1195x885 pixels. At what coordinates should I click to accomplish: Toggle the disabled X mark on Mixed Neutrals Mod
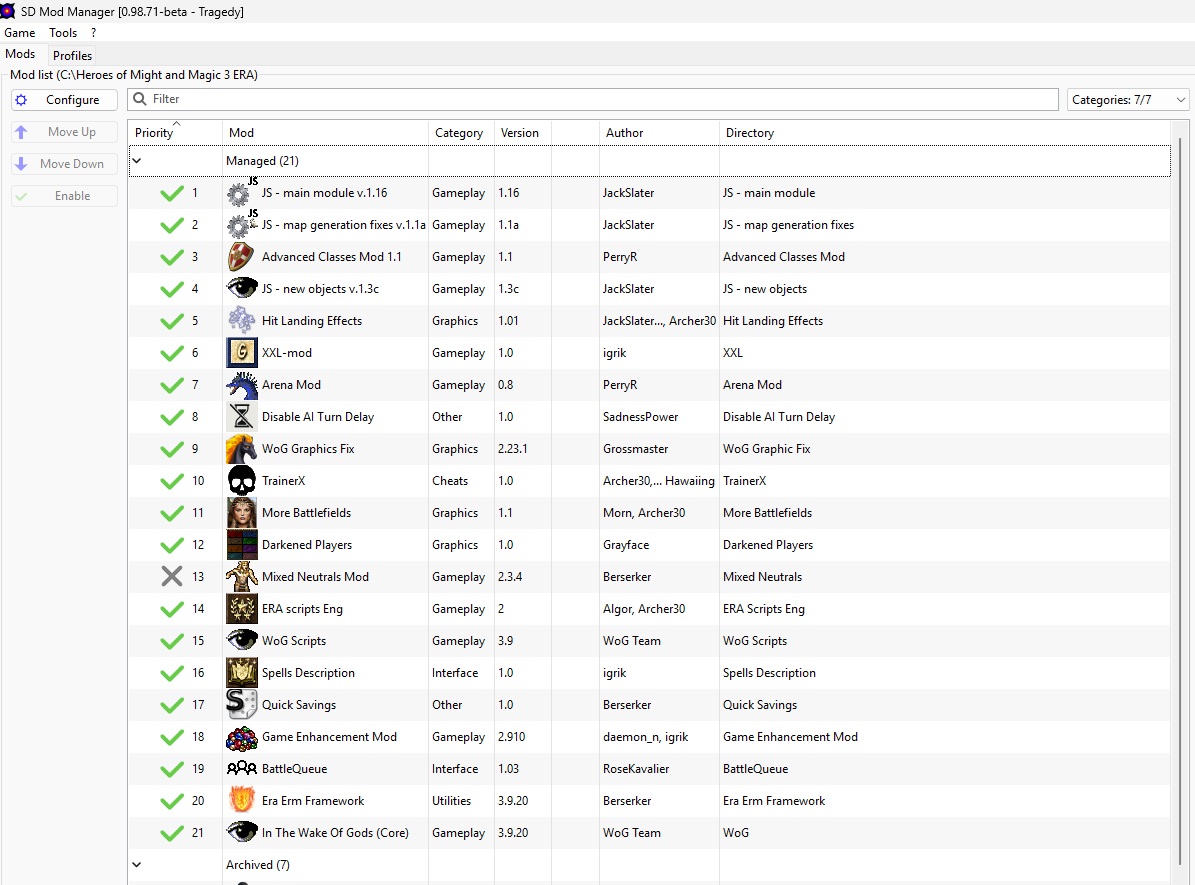coord(172,577)
